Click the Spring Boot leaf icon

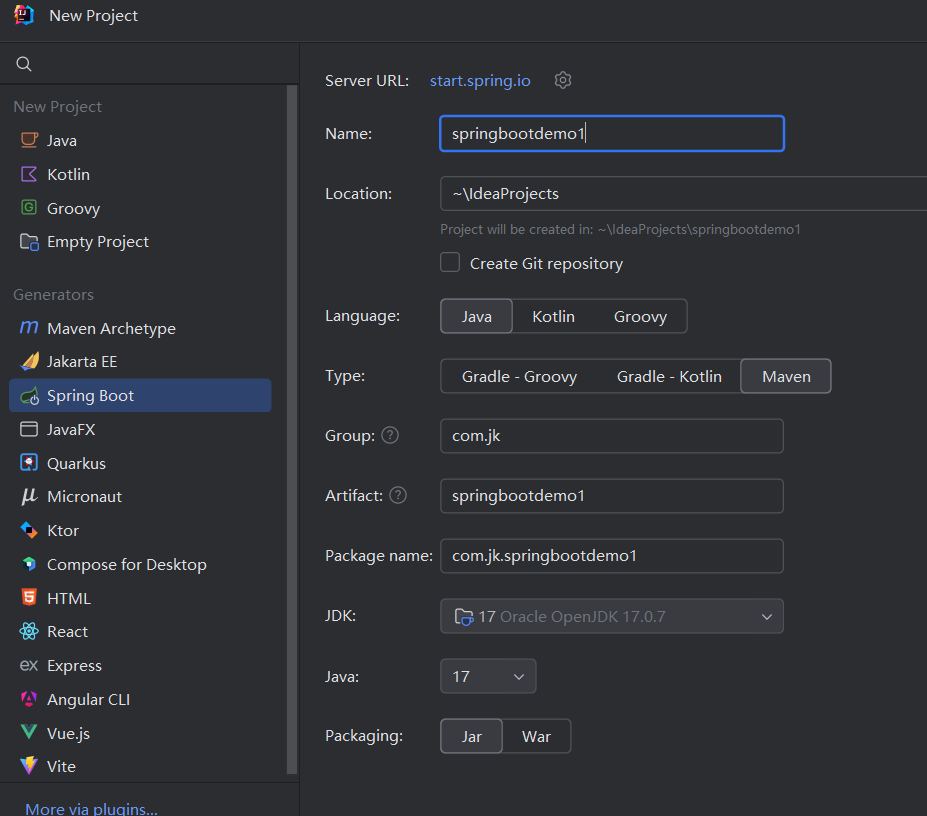click(29, 396)
